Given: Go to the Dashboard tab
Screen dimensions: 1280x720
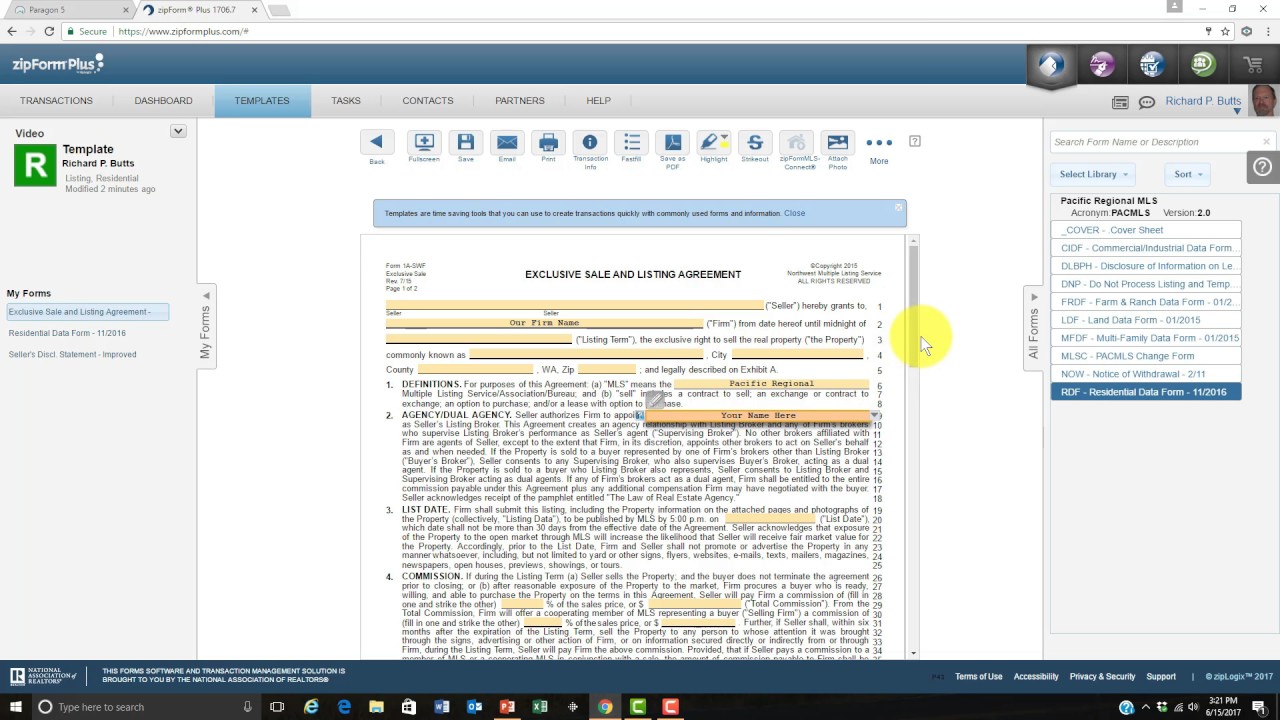Looking at the screenshot, I should [163, 101].
